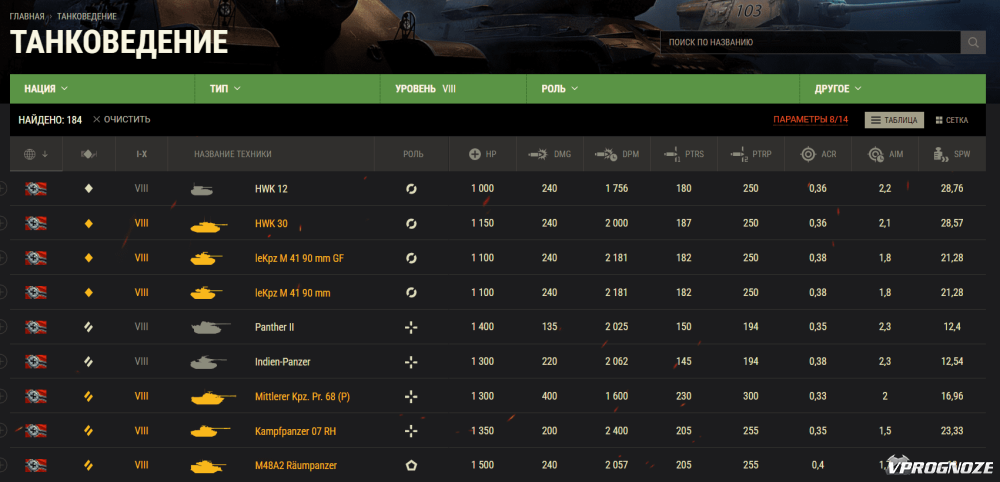The height and width of the screenshot is (482, 1000).
Task: Click ОЧИСТИТЬ to clear filters
Action: click(122, 120)
